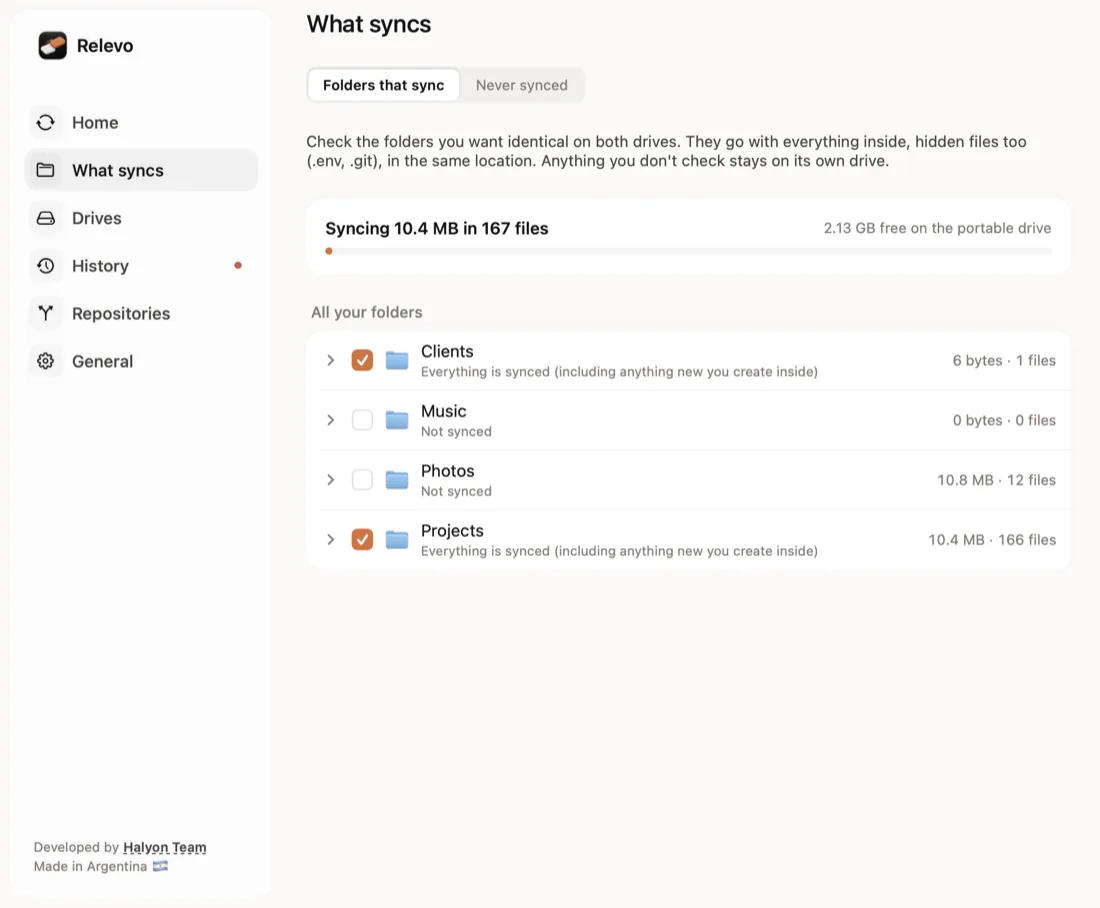The image size is (1100, 908).
Task: Expand the Projects folder row
Action: tap(330, 540)
